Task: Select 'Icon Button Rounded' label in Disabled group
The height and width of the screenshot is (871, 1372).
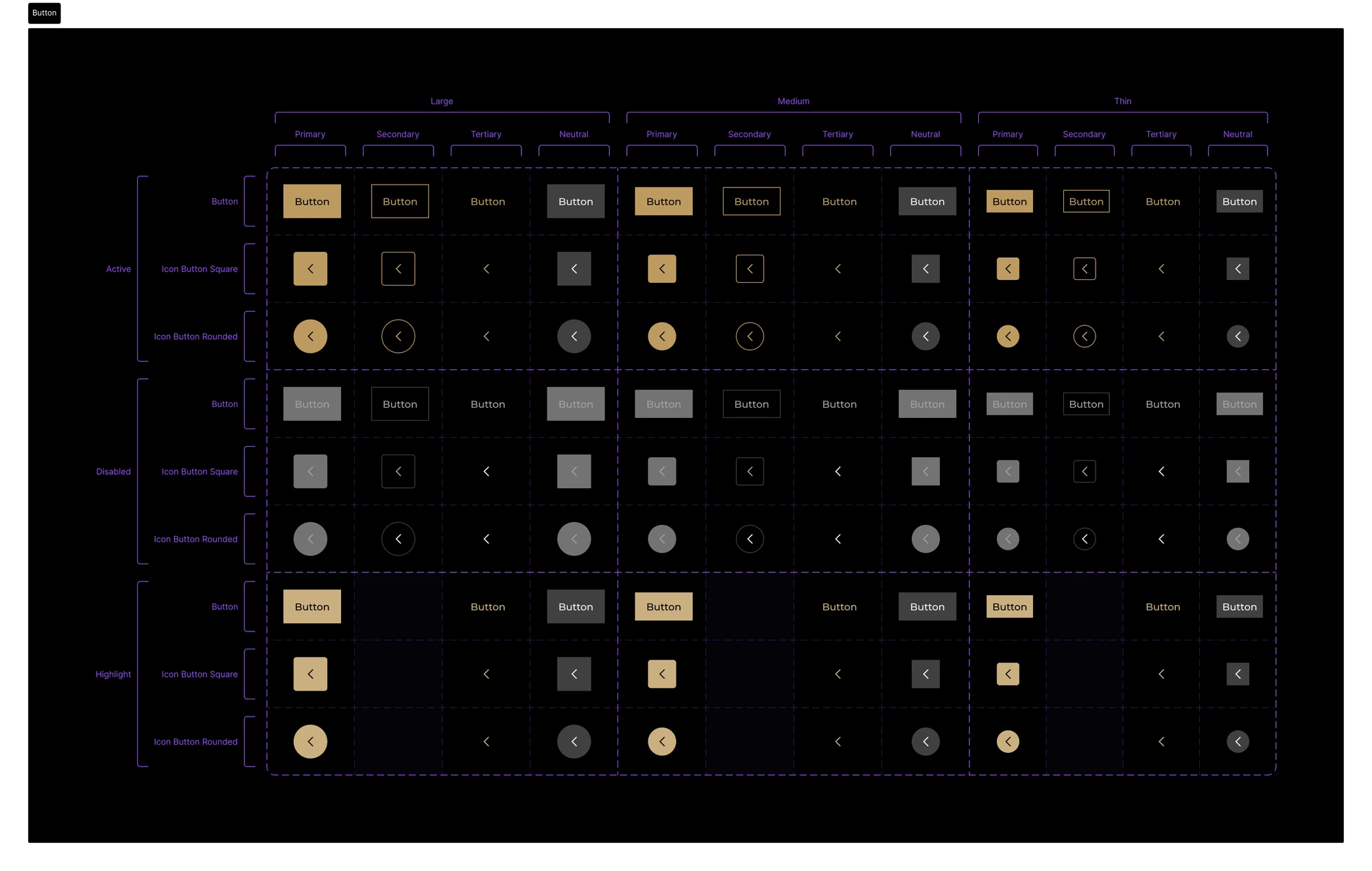Action: 196,539
